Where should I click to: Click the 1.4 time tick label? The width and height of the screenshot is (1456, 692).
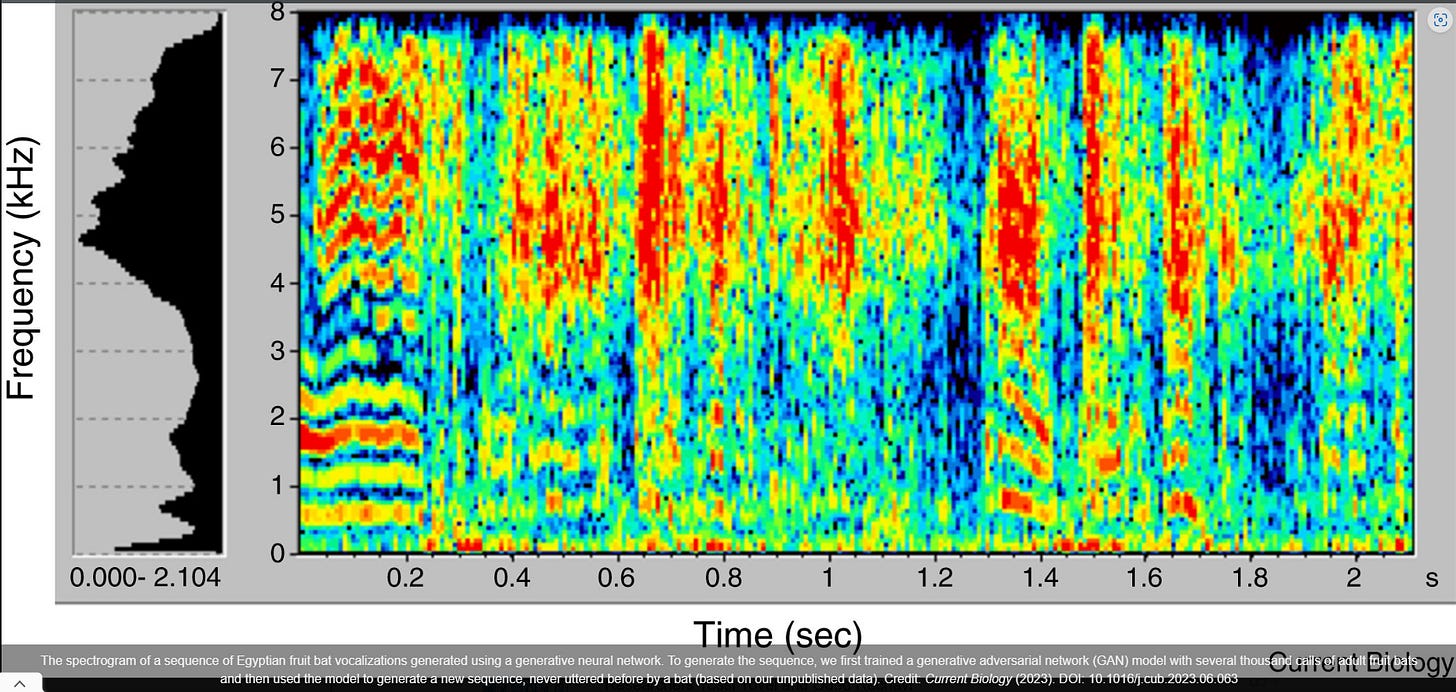(x=1040, y=580)
